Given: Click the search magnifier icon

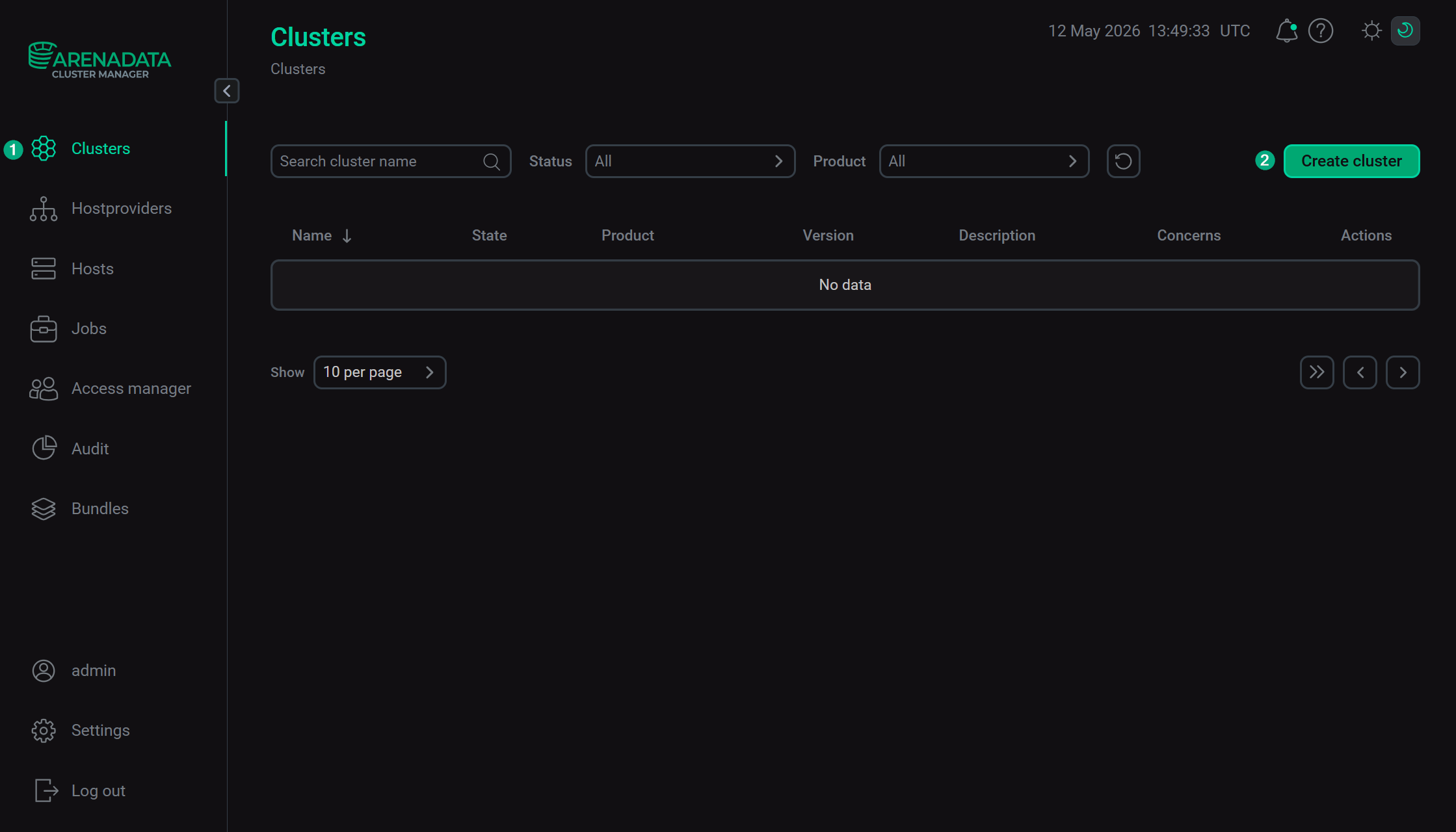Looking at the screenshot, I should point(492,161).
